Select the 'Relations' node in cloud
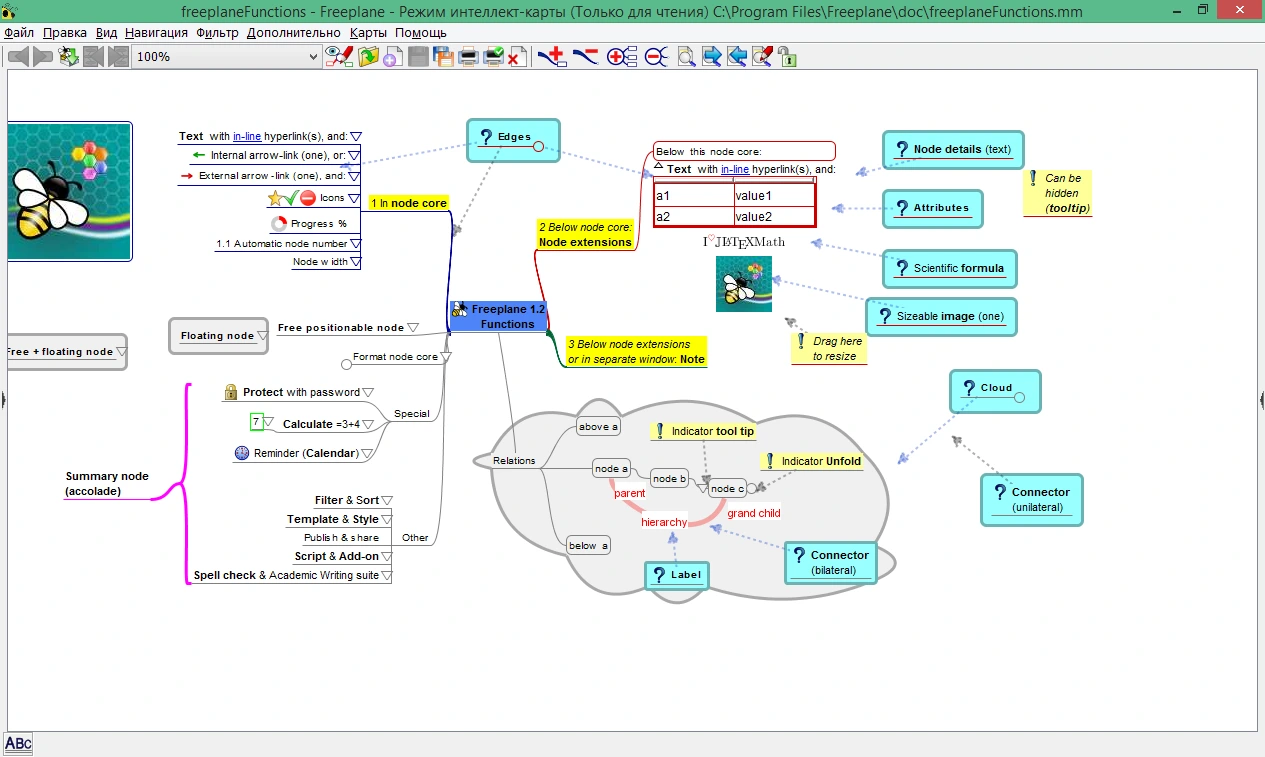1265x757 pixels. 514,461
